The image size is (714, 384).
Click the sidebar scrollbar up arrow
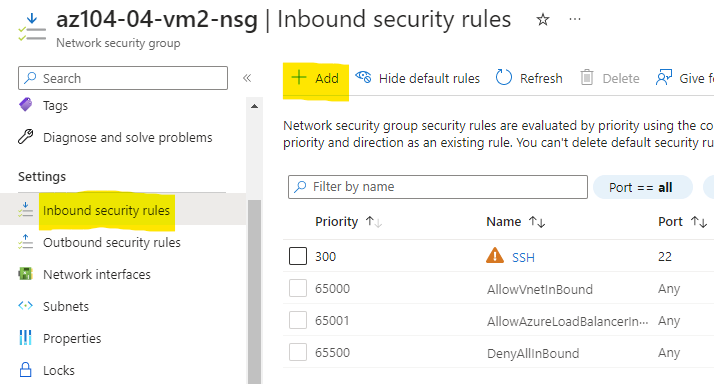[255, 106]
